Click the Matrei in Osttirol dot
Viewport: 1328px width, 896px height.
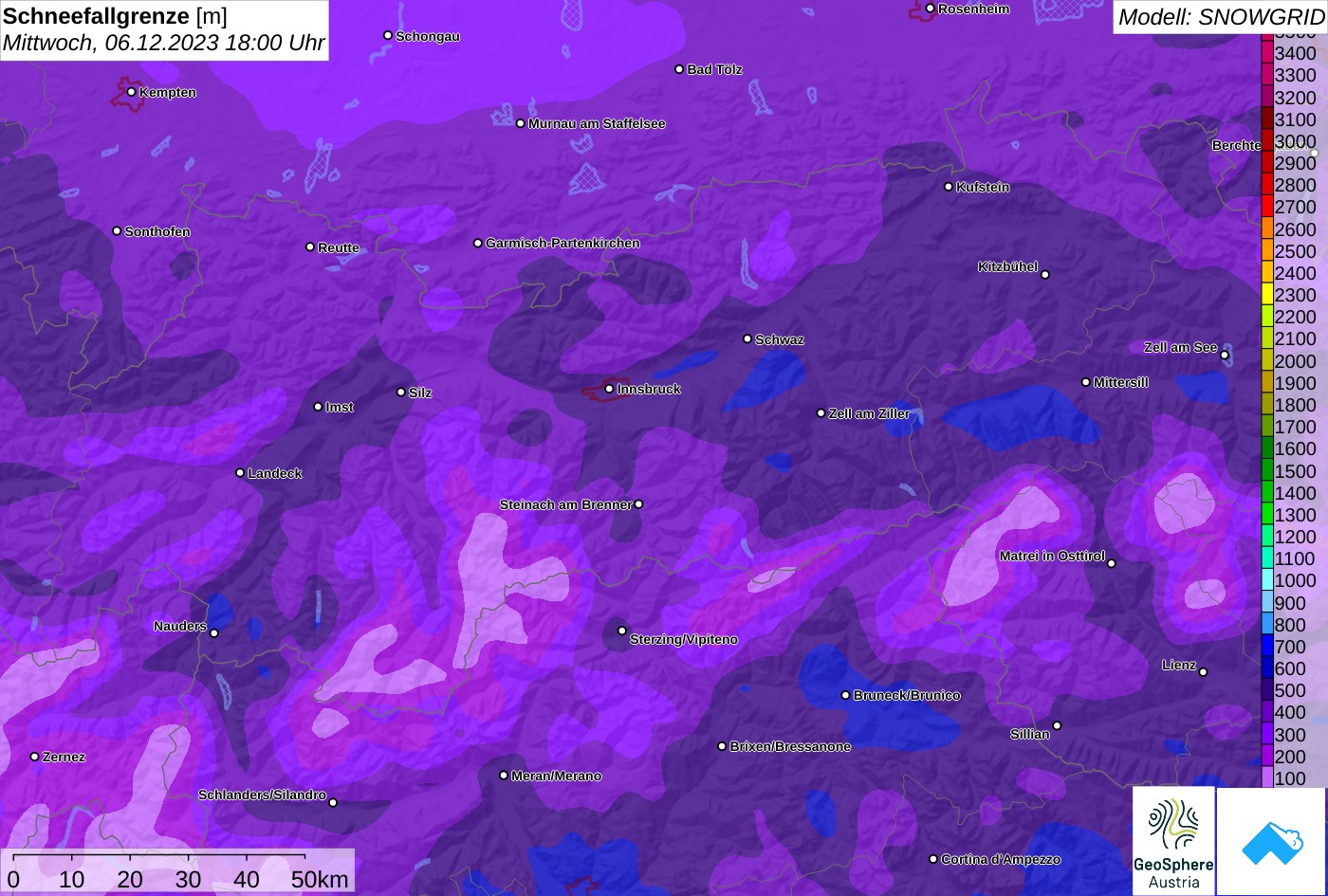(1112, 563)
